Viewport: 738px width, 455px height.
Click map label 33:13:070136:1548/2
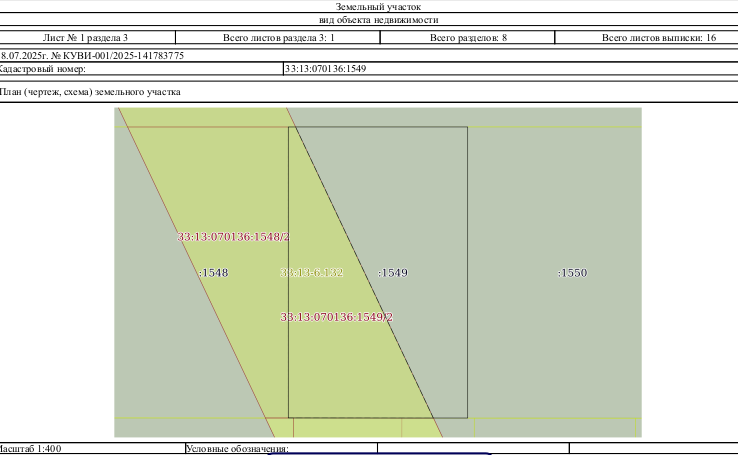233,237
